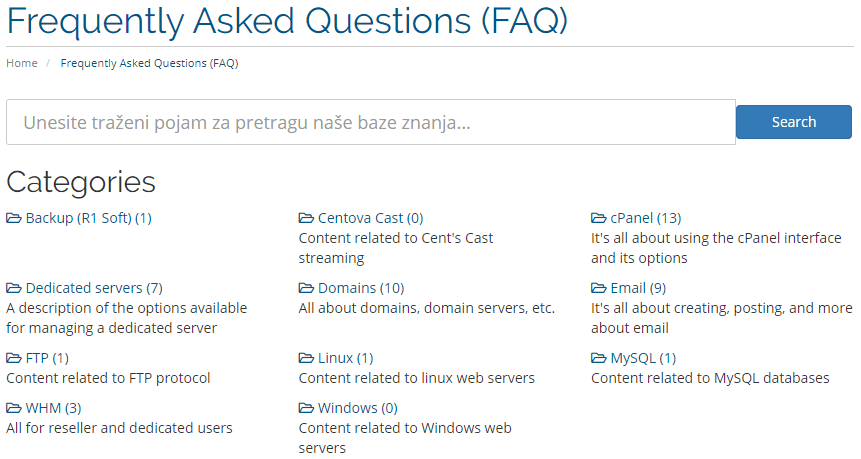The width and height of the screenshot is (861, 459).
Task: Click the folder icon next to Linux
Action: (306, 359)
